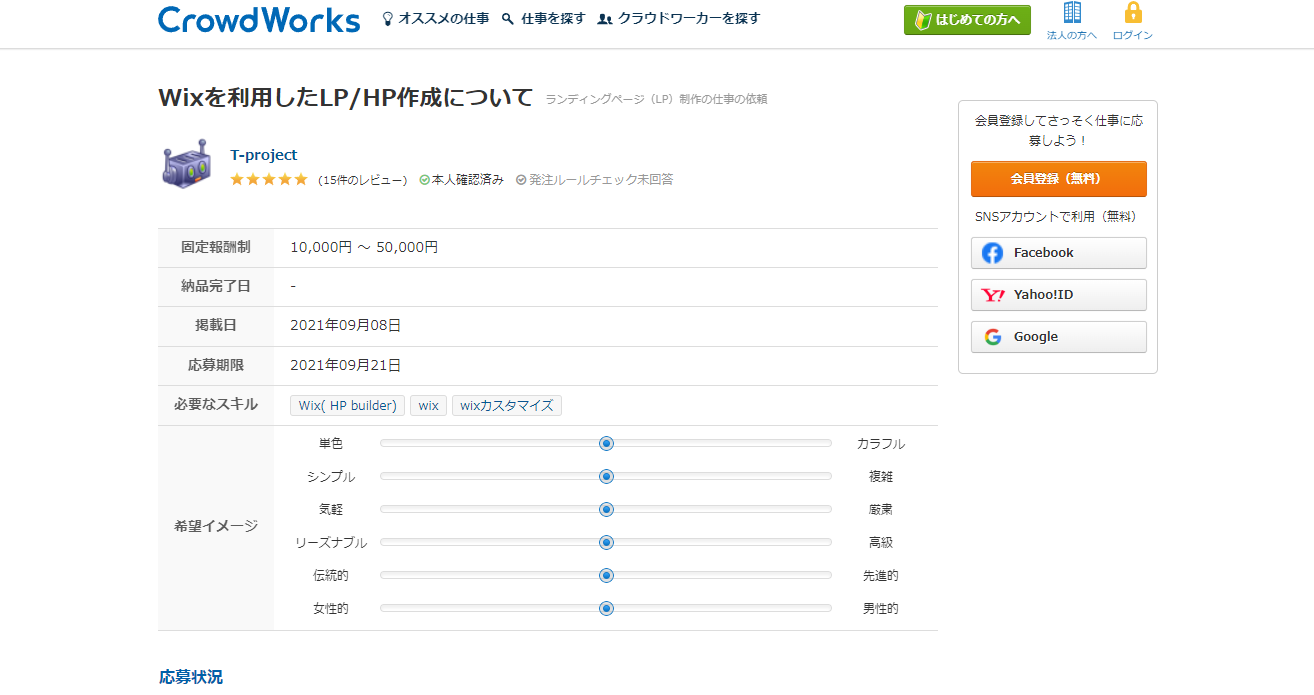
Task: Click the 気軽–厳粛 slider handle
Action: pos(606,509)
